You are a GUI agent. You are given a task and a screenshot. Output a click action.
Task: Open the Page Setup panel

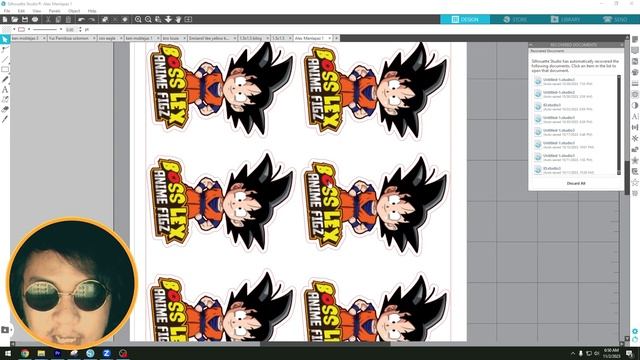coord(635,40)
